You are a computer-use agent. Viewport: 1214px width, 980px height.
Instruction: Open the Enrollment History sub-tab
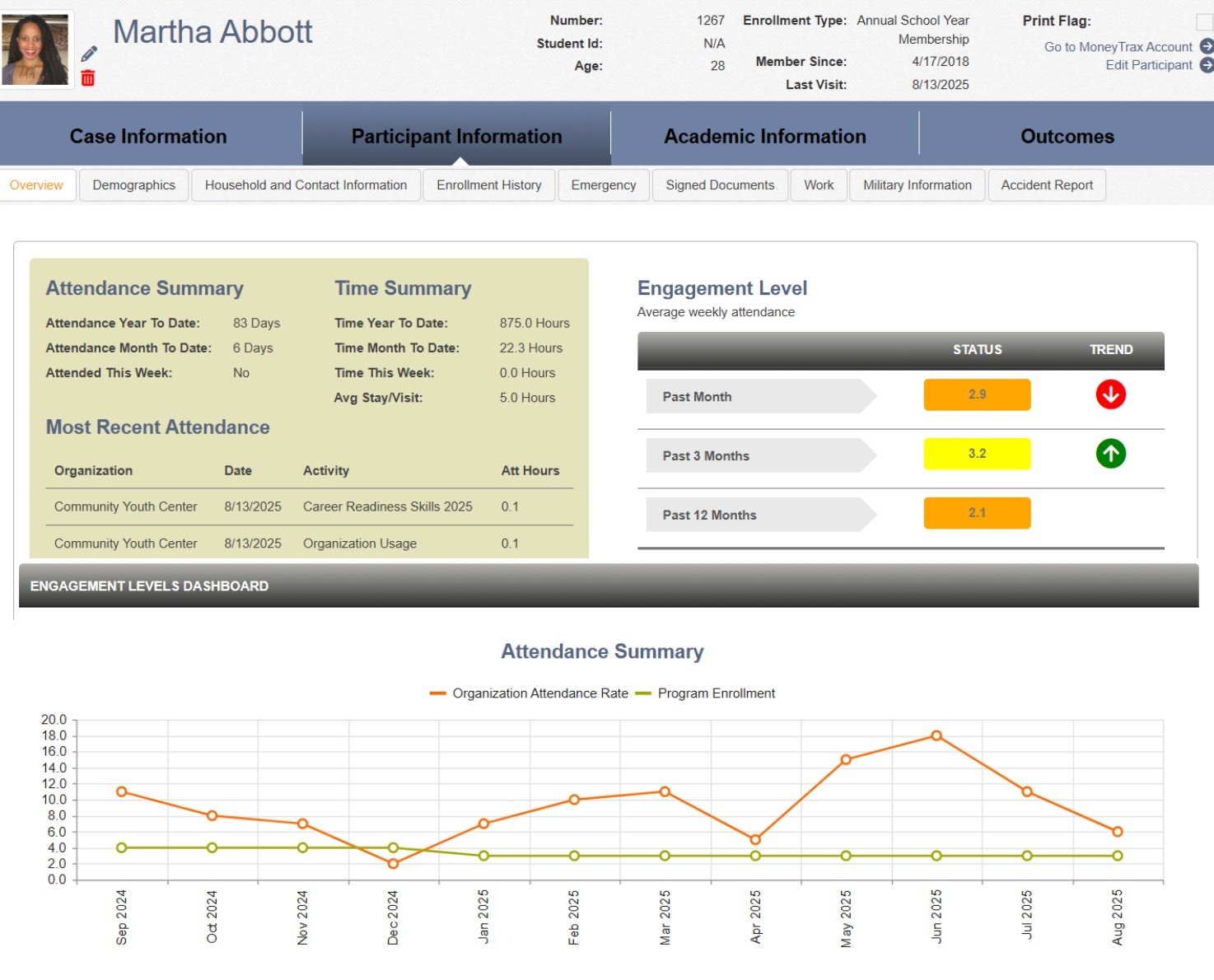coord(488,185)
